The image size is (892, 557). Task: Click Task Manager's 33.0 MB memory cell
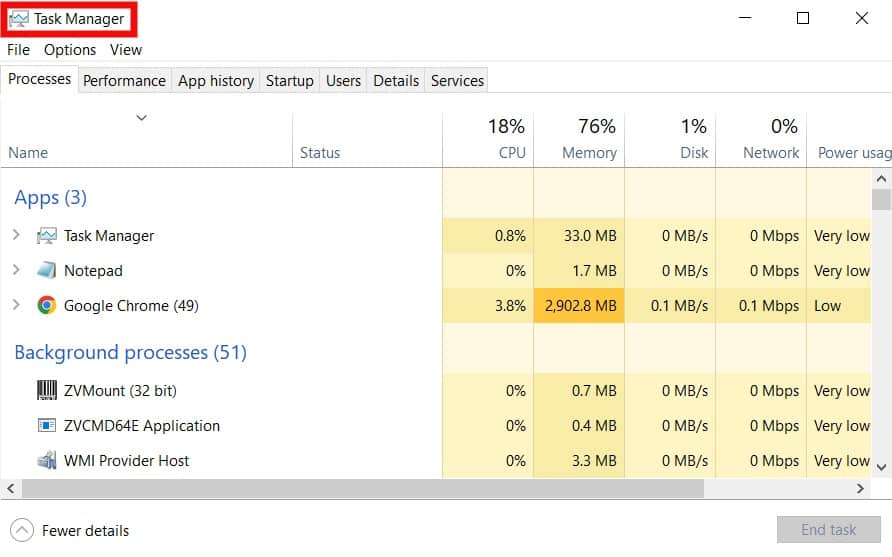(579, 236)
